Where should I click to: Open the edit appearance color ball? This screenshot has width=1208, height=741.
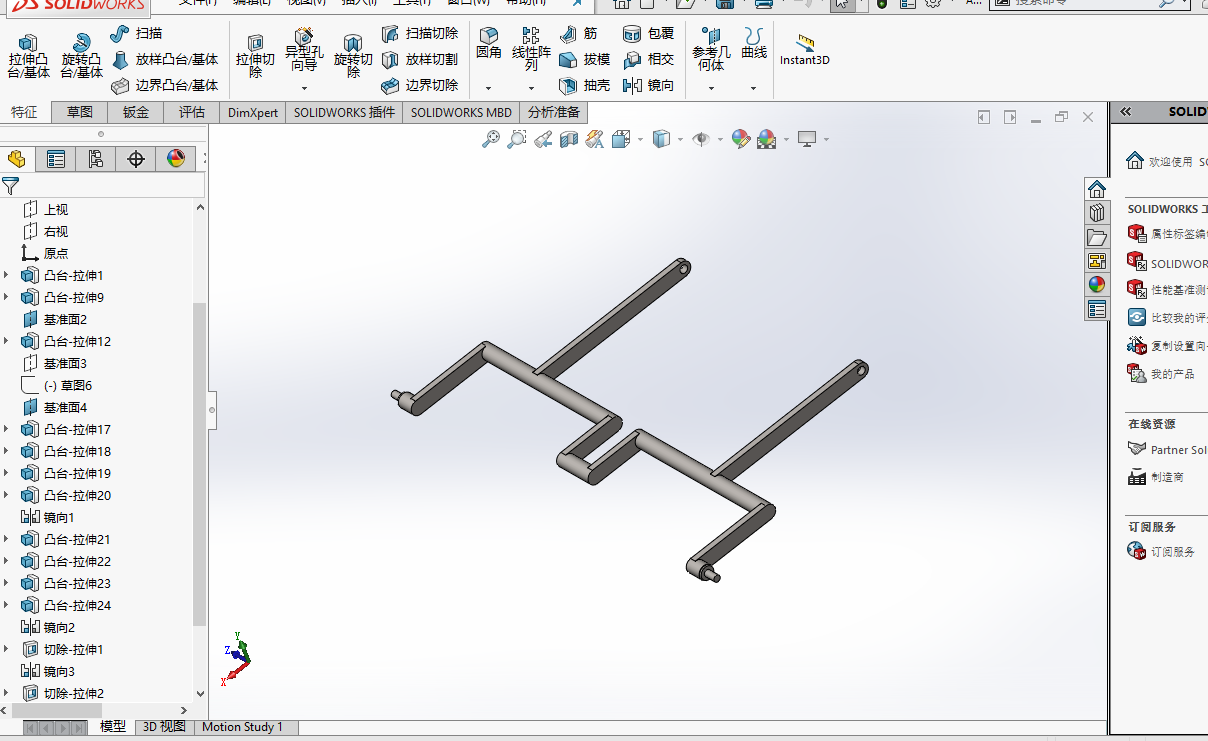[740, 139]
